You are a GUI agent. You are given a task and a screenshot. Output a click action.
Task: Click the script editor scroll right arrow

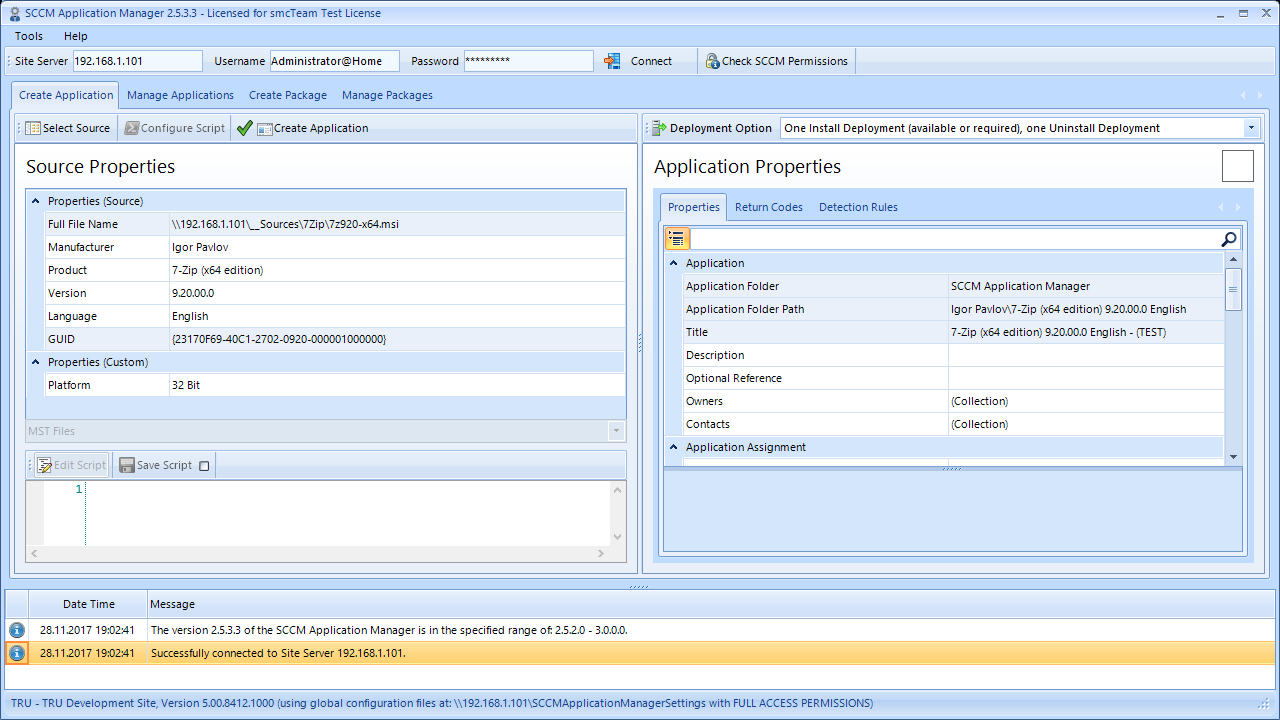(601, 553)
